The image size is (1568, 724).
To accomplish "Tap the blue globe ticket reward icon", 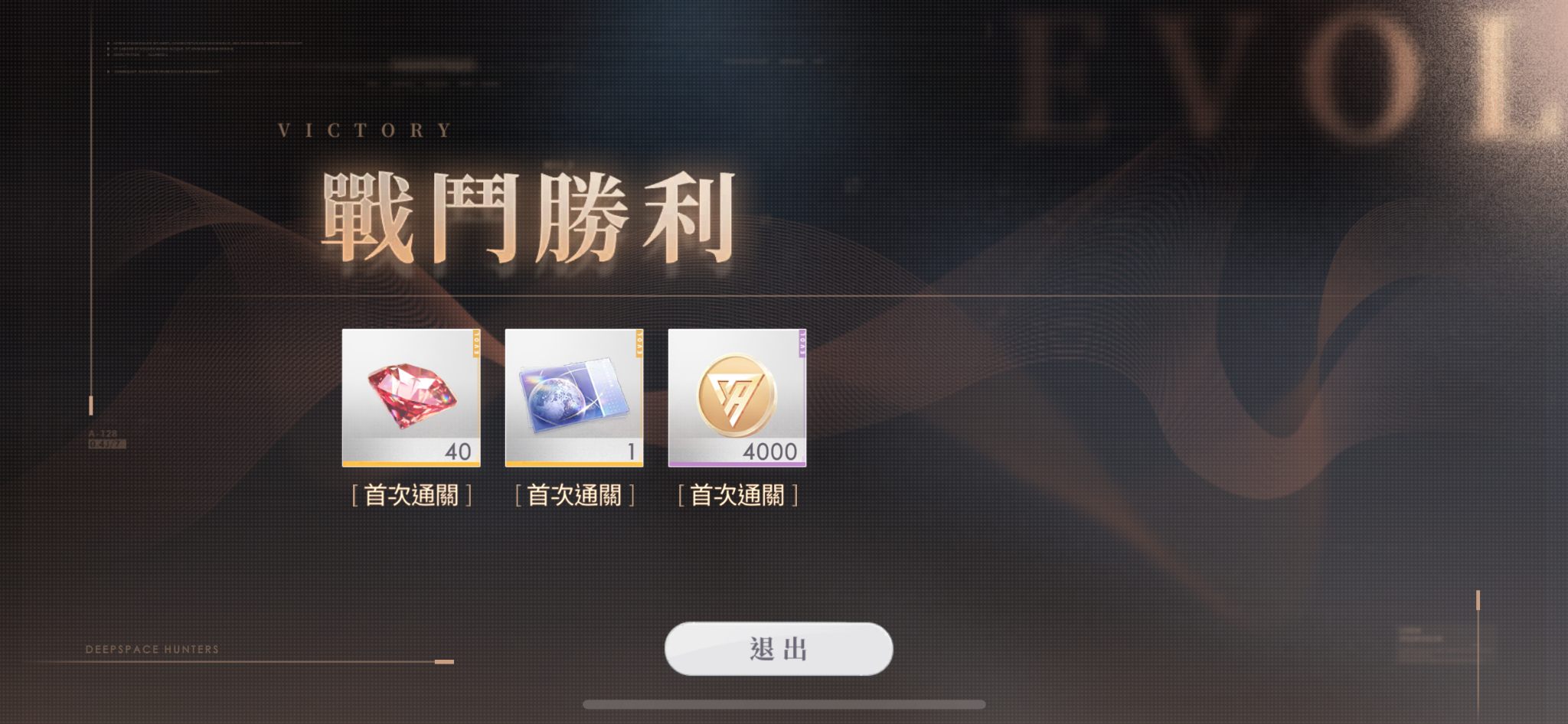I will coord(574,396).
